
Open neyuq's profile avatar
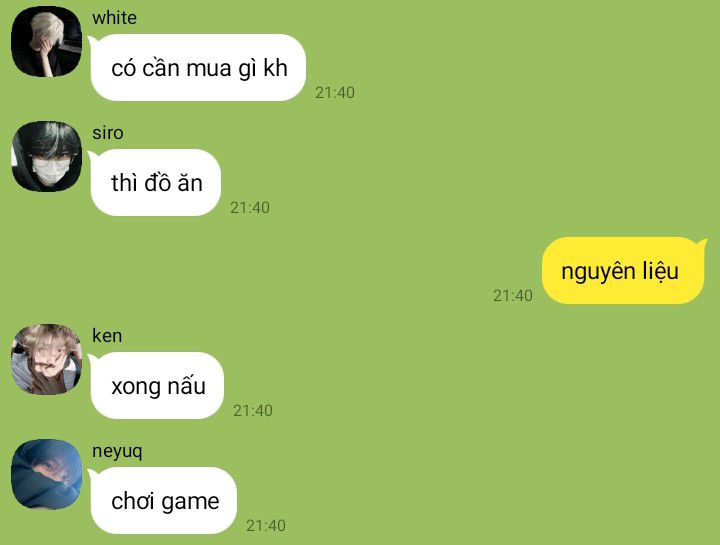click(x=46, y=475)
